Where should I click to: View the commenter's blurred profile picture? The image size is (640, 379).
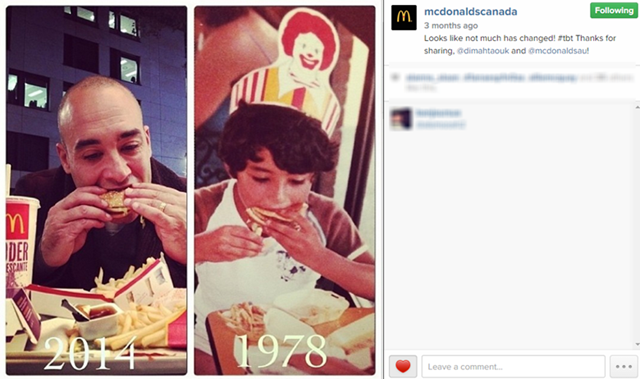401,119
